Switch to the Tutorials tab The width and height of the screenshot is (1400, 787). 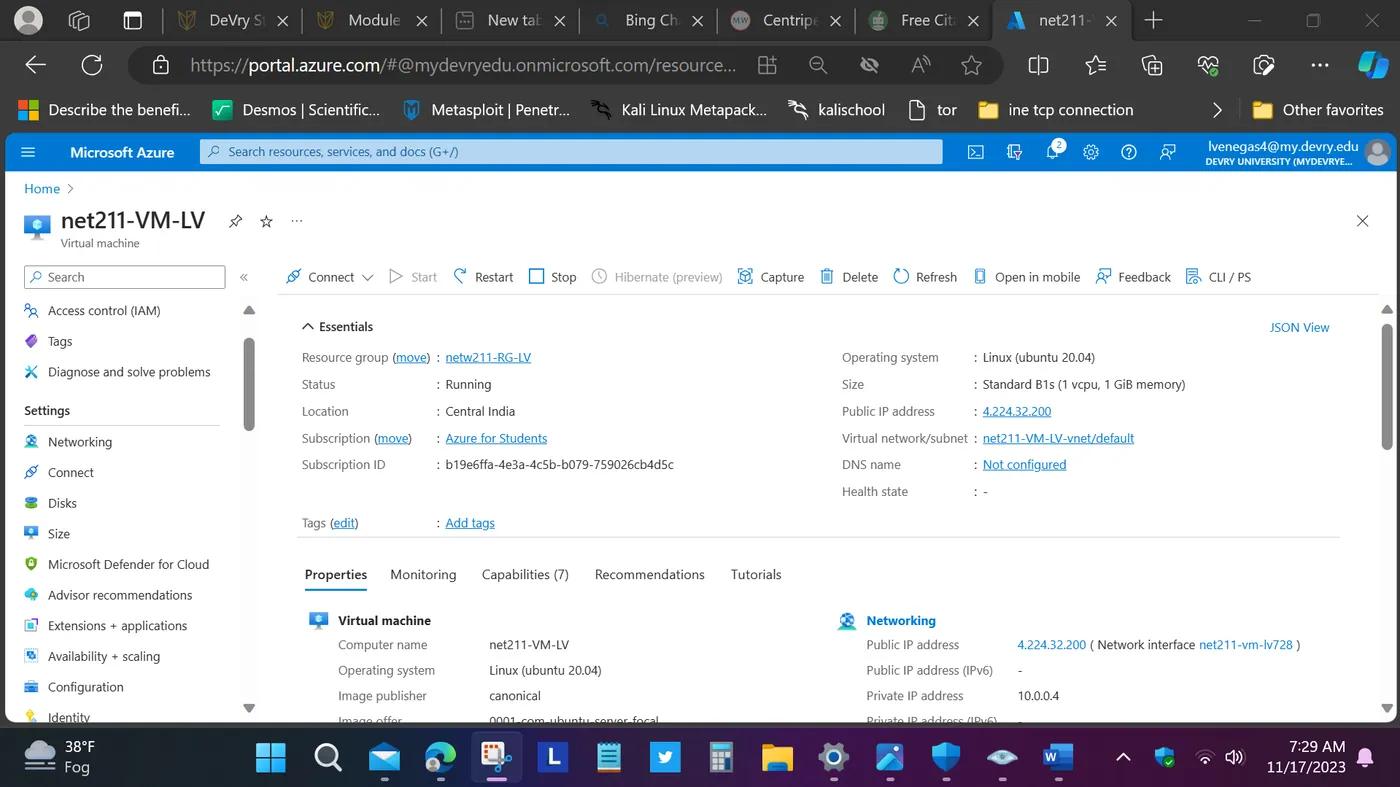756,575
